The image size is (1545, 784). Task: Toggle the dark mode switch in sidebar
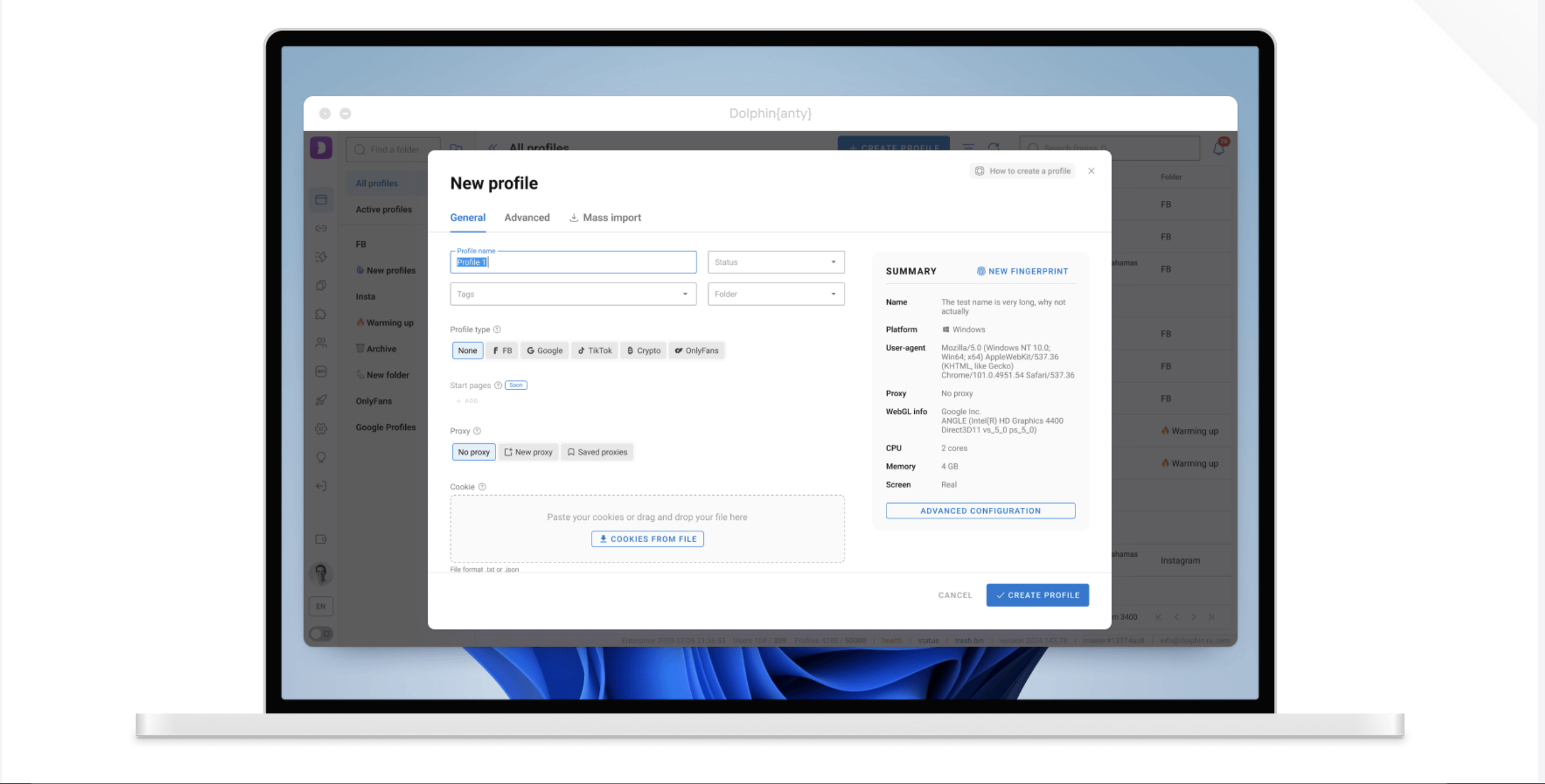pos(321,633)
